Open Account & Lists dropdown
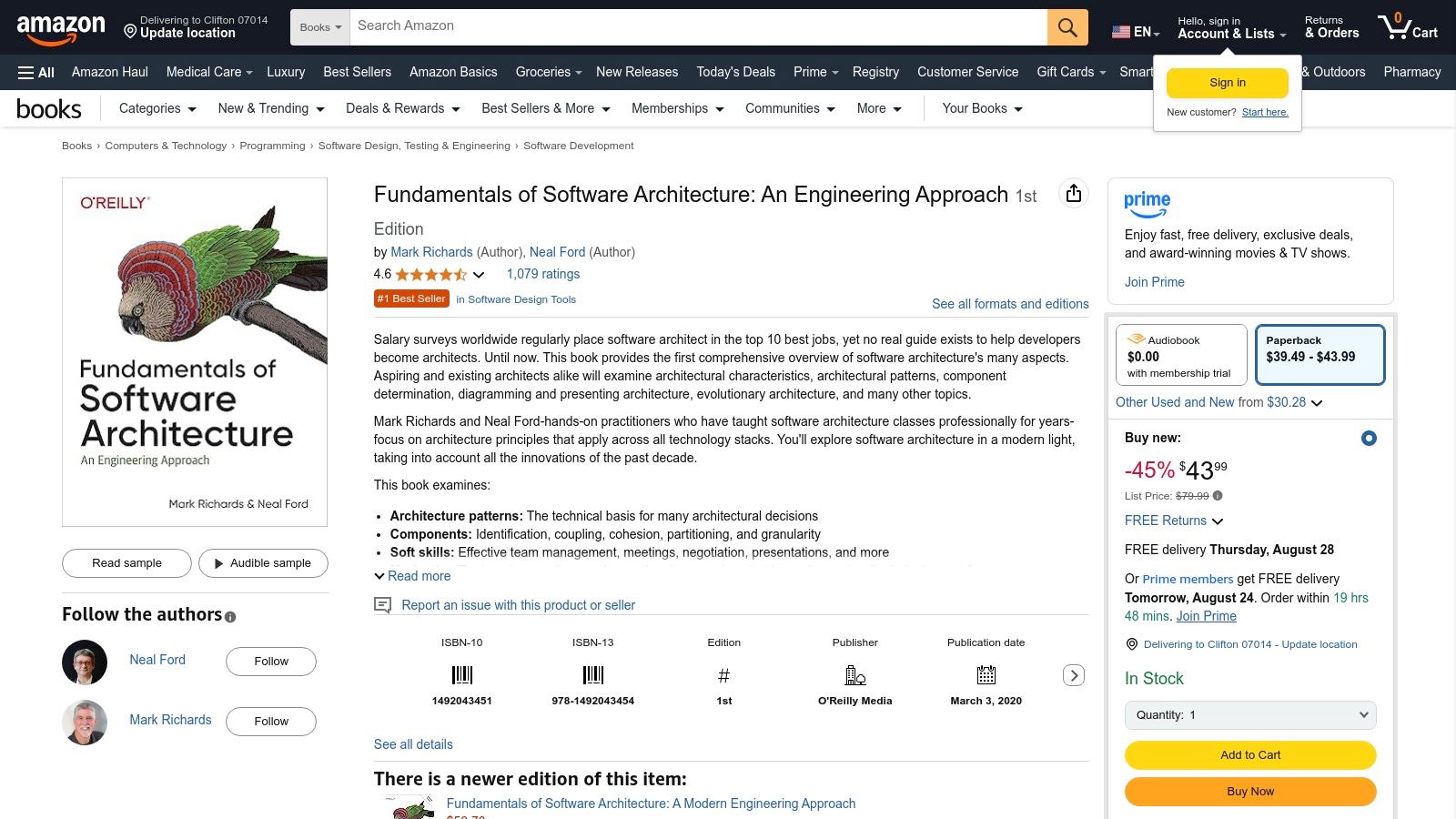 click(x=1231, y=27)
